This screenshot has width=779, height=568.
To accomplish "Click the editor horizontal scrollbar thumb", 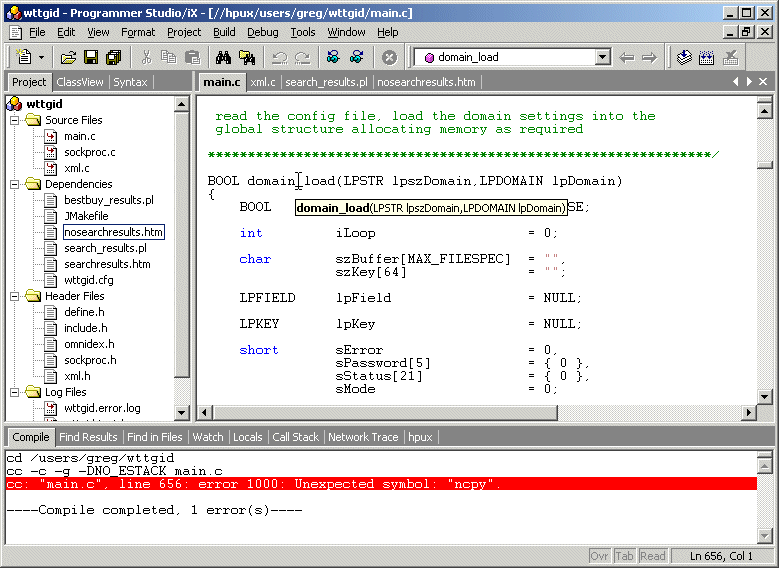I will coord(386,412).
